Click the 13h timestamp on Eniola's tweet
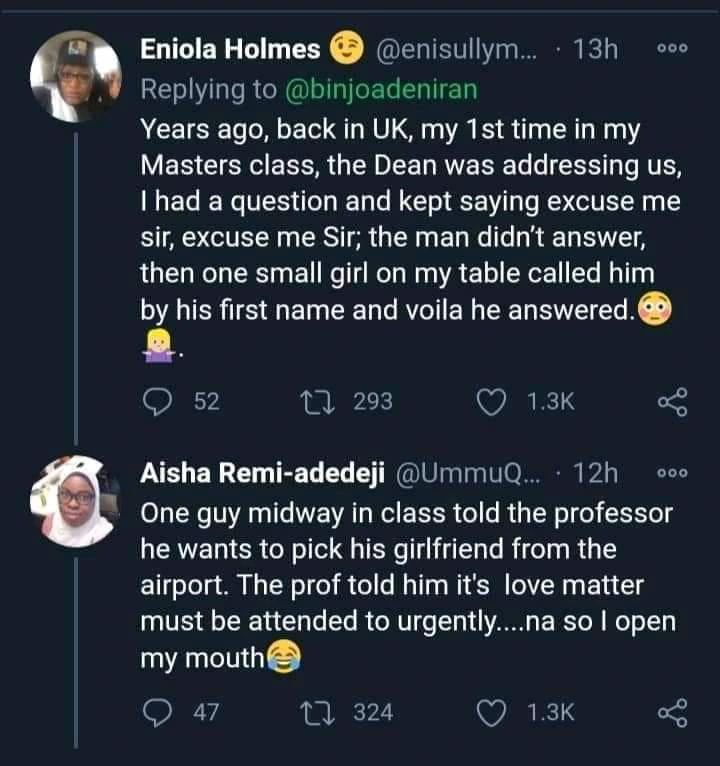 click(596, 50)
